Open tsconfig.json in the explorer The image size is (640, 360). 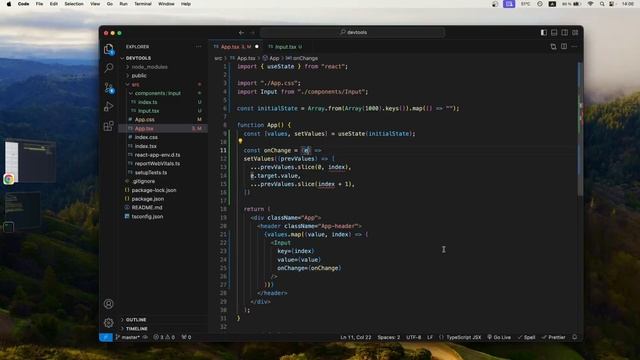pos(147,216)
